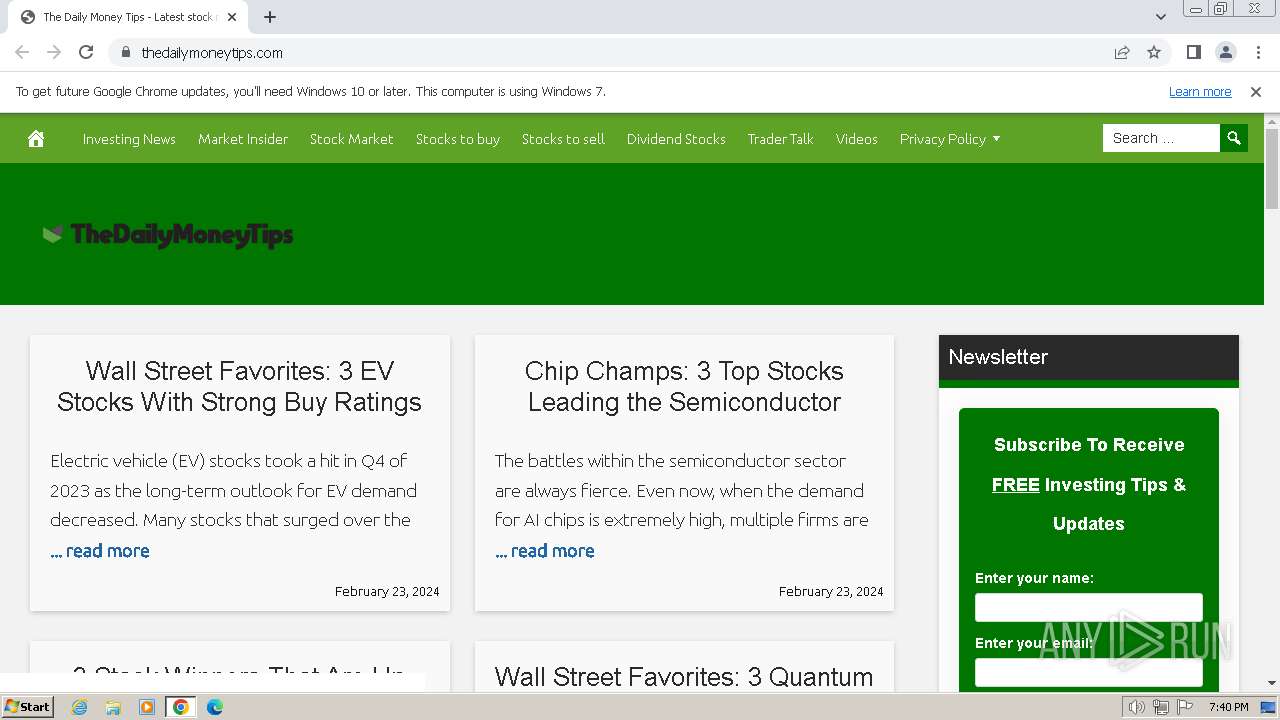
Task: Click the volume tray icon
Action: coord(1137,707)
